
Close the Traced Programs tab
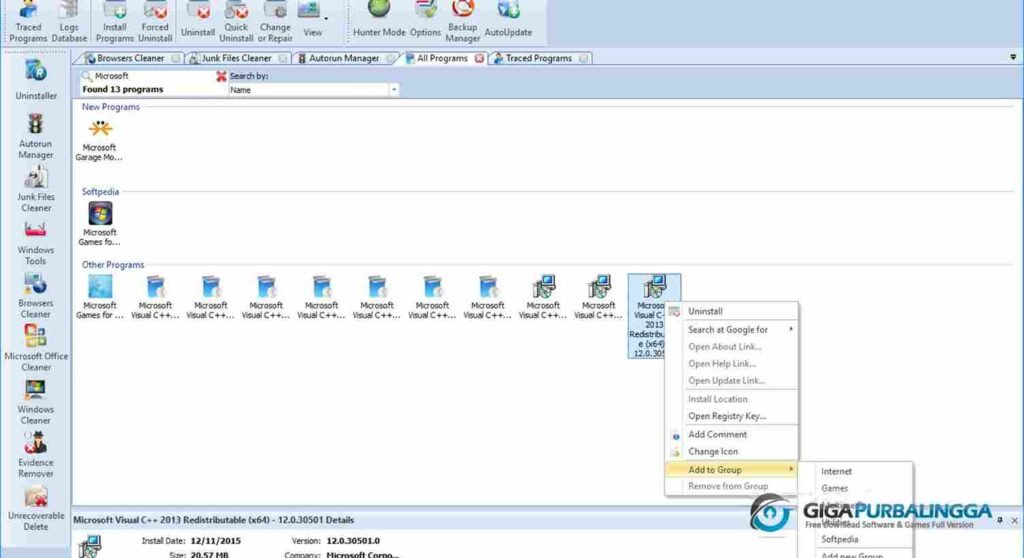pyautogui.click(x=583, y=58)
